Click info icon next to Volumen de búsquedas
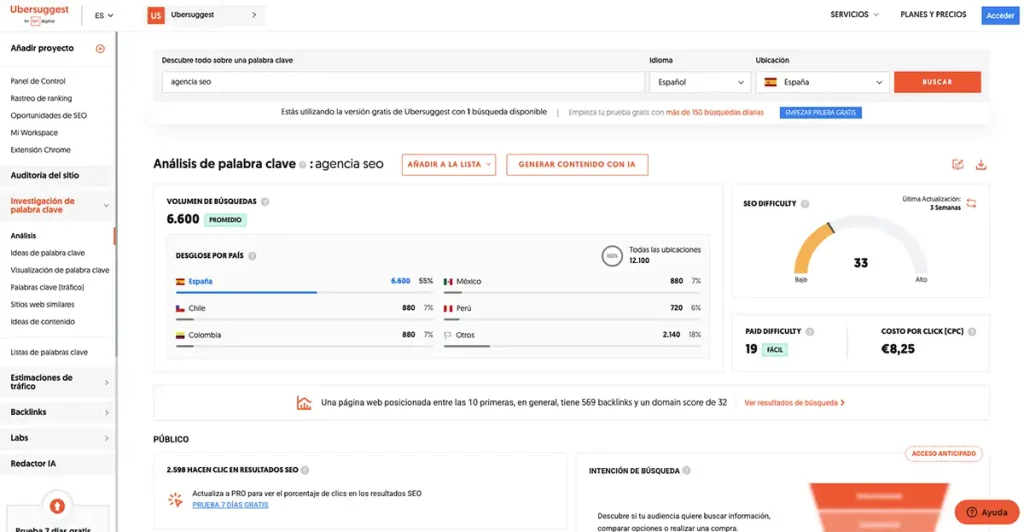Viewport: 1024px width, 532px height. point(265,202)
